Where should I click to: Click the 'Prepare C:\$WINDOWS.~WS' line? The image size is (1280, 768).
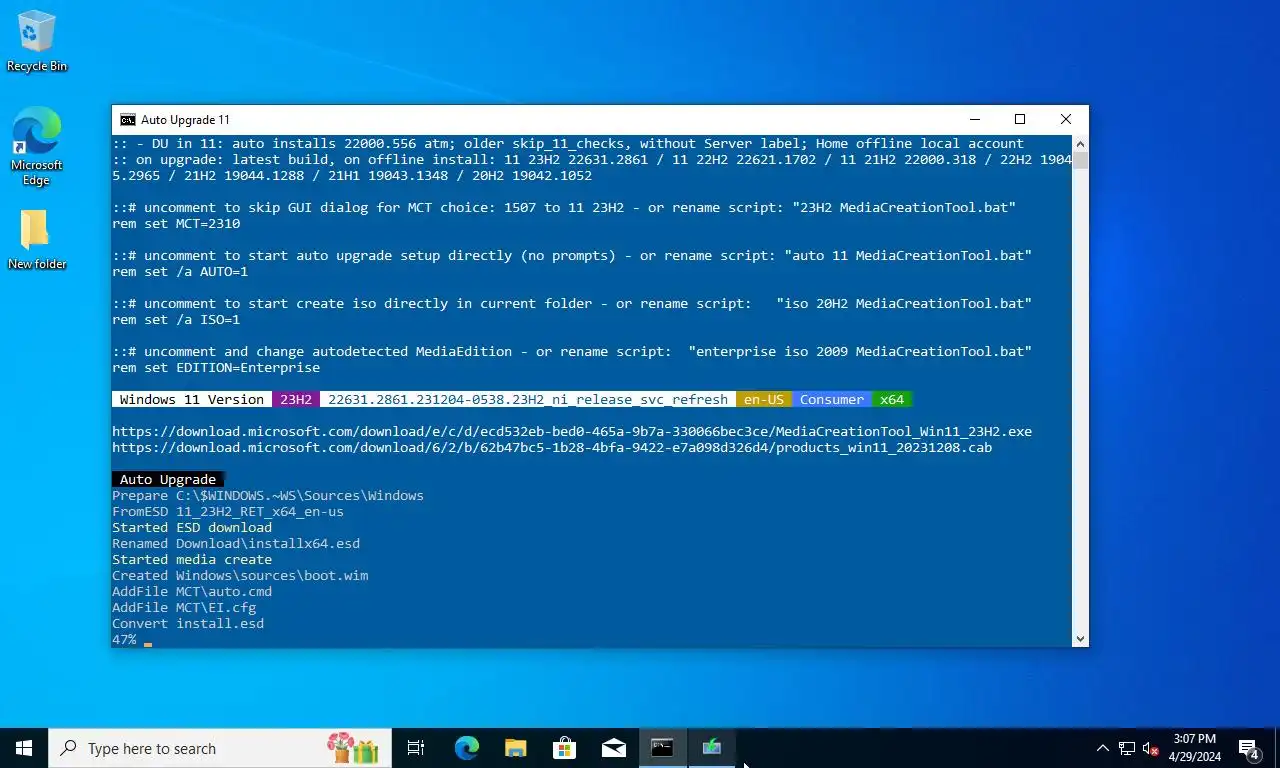(x=268, y=495)
